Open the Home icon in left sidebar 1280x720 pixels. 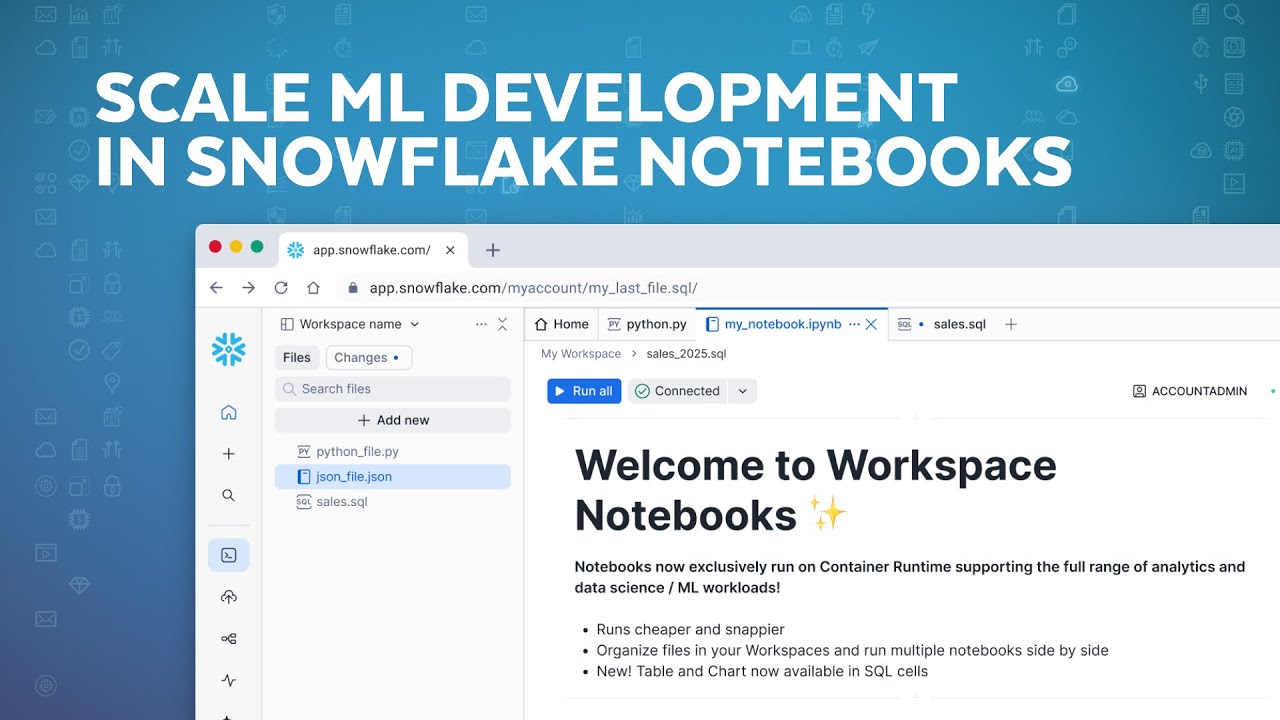click(229, 412)
